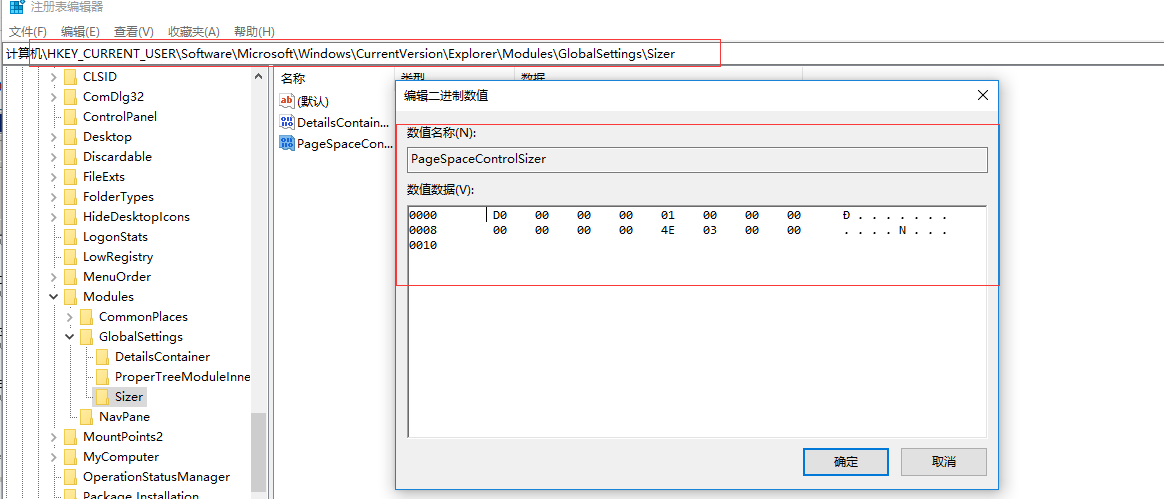The image size is (1164, 499).
Task: Click the 数值名称 PageSpaceControlSizer field
Action: (x=698, y=160)
